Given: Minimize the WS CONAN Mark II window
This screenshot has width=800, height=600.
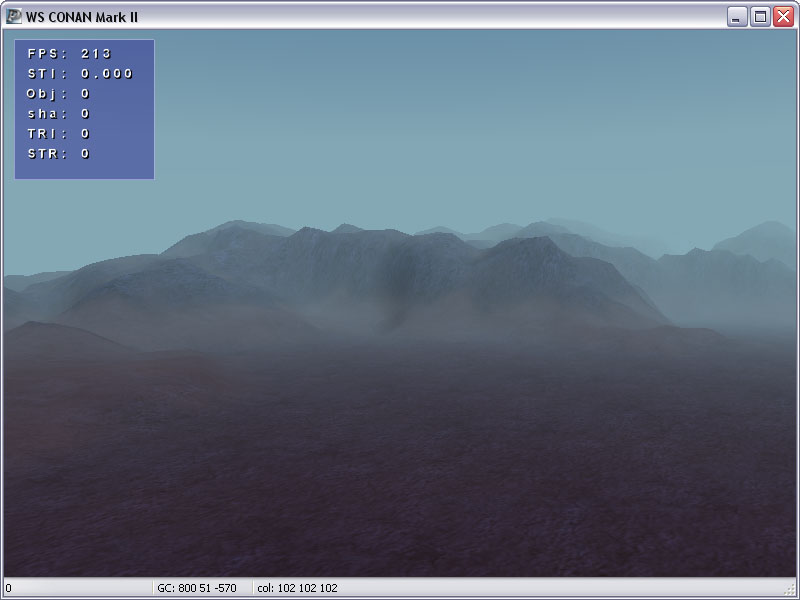Looking at the screenshot, I should coord(737,17).
